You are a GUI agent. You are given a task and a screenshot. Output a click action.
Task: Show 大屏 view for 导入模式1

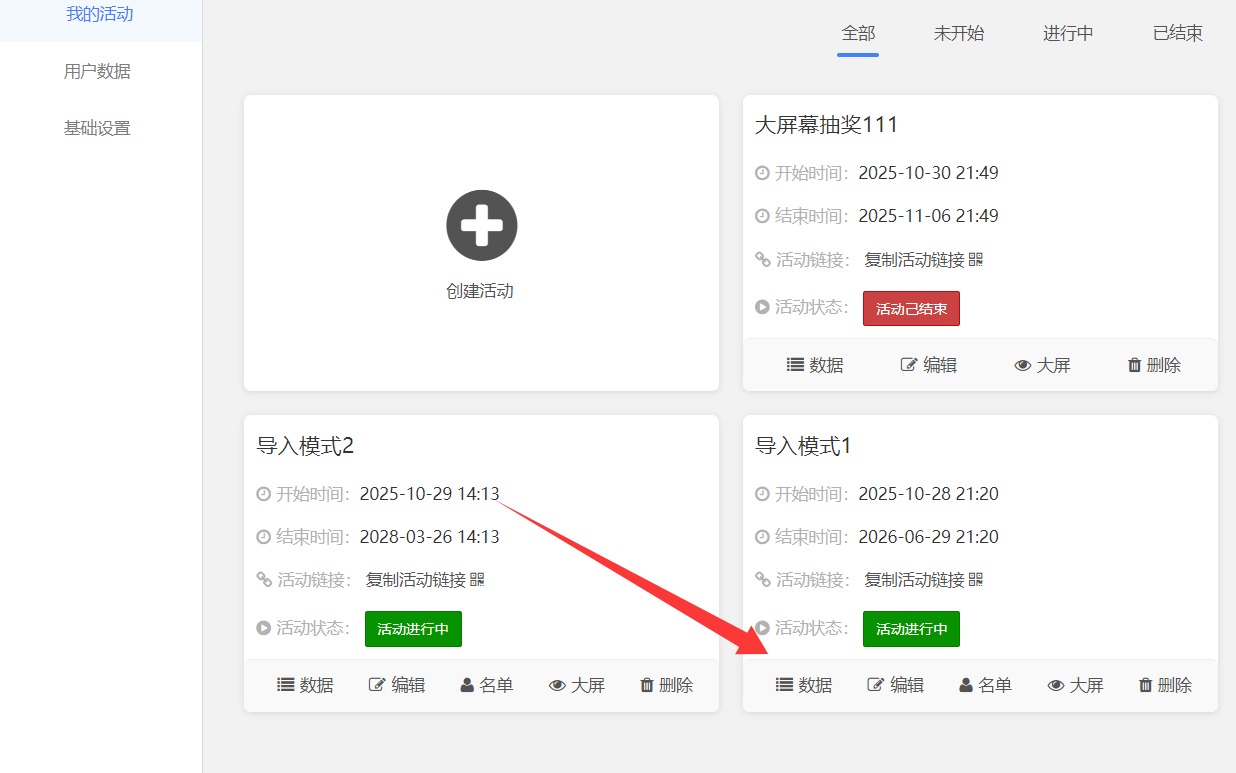(1075, 685)
